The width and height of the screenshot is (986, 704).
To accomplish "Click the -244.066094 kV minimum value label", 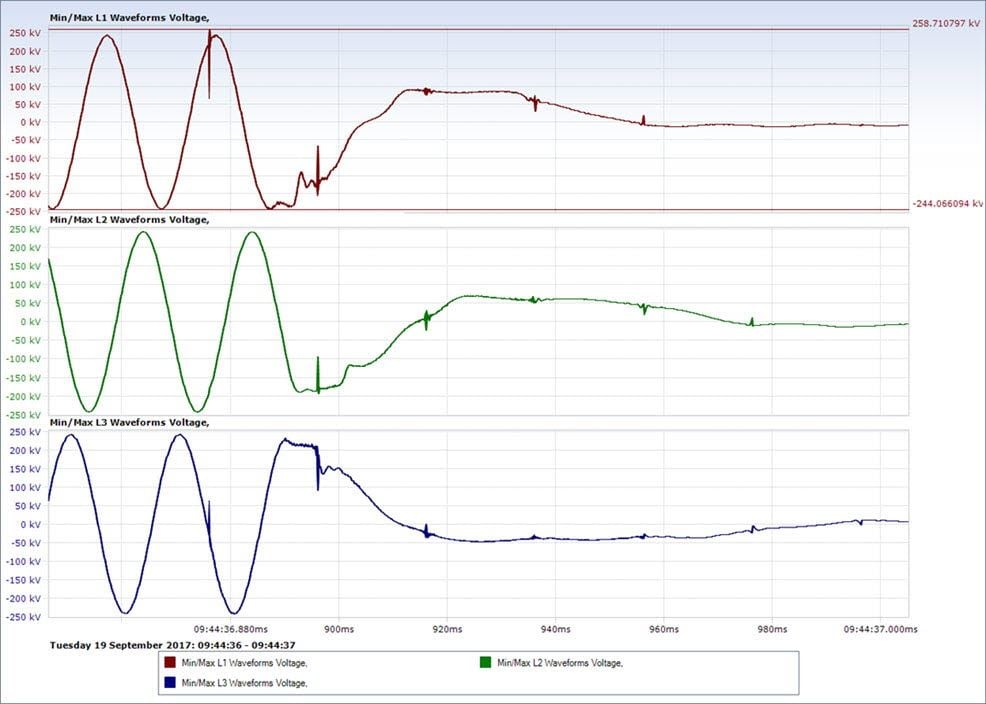I will (947, 203).
